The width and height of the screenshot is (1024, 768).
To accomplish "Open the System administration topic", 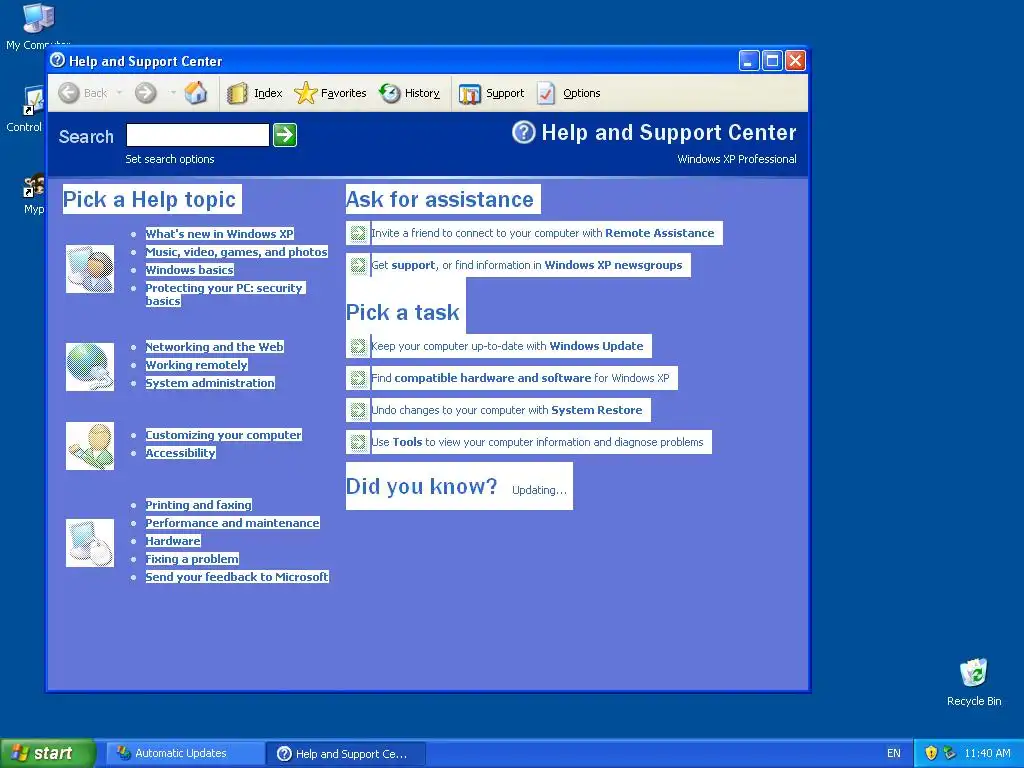I will 210,383.
